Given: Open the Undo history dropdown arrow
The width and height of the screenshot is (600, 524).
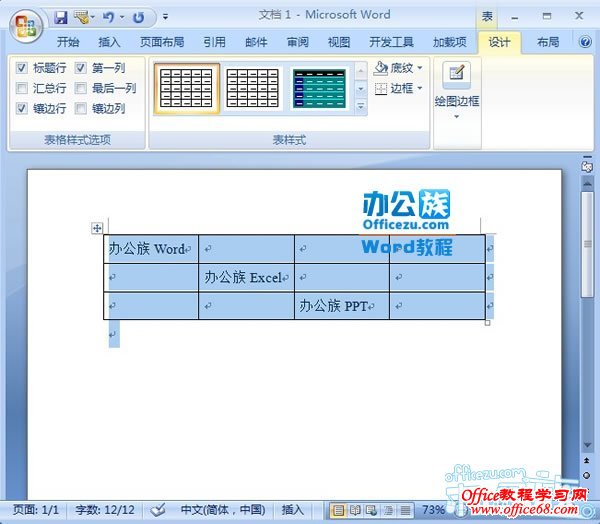Looking at the screenshot, I should 122,17.
